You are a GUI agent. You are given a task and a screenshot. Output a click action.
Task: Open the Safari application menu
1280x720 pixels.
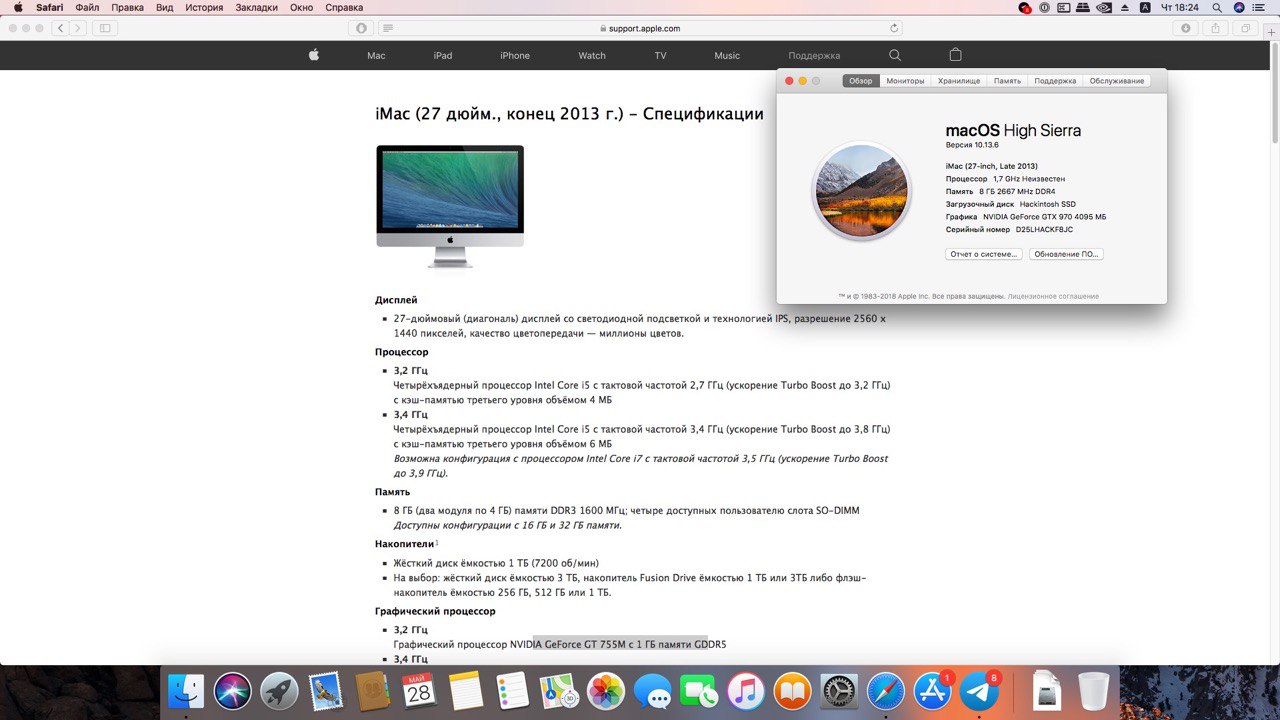[50, 7]
